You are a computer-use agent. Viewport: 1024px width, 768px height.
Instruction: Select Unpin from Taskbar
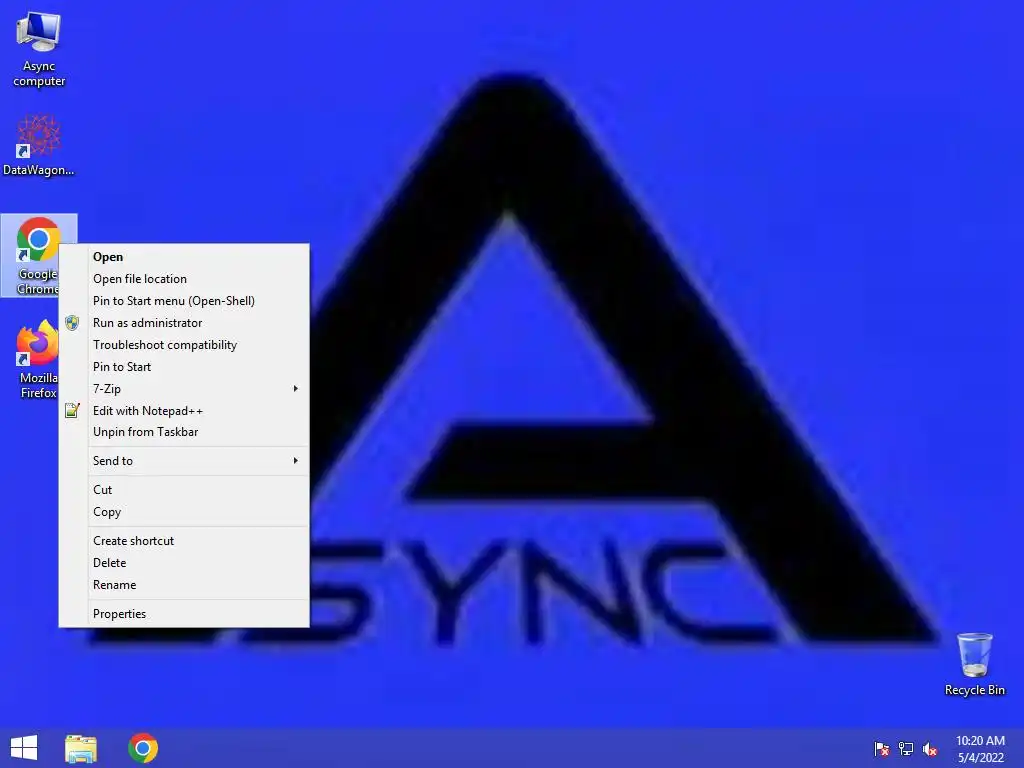pyautogui.click(x=184, y=432)
